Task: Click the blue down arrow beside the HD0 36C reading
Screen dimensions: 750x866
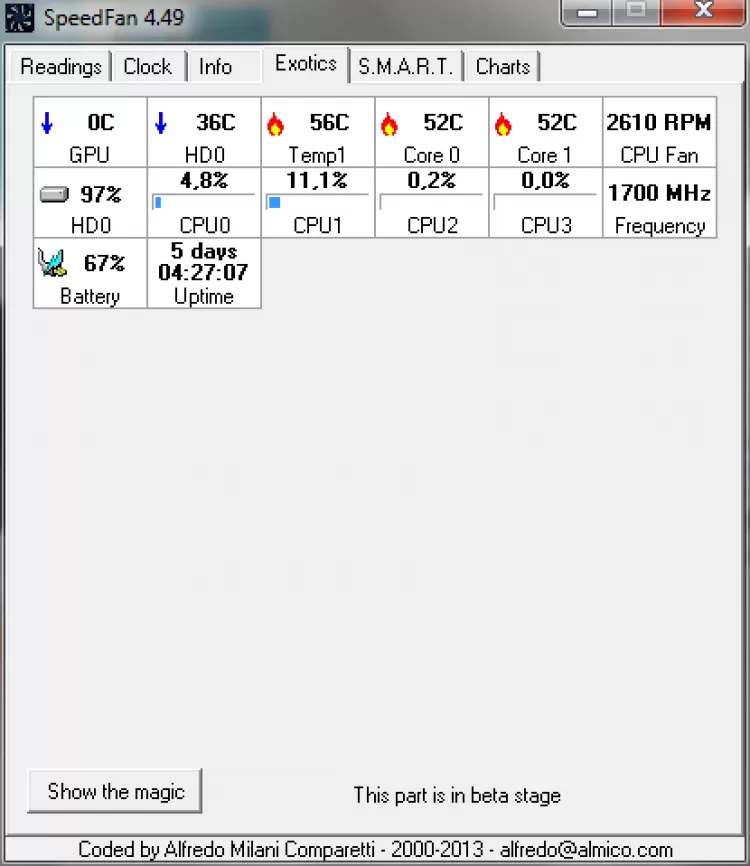Action: pos(161,123)
